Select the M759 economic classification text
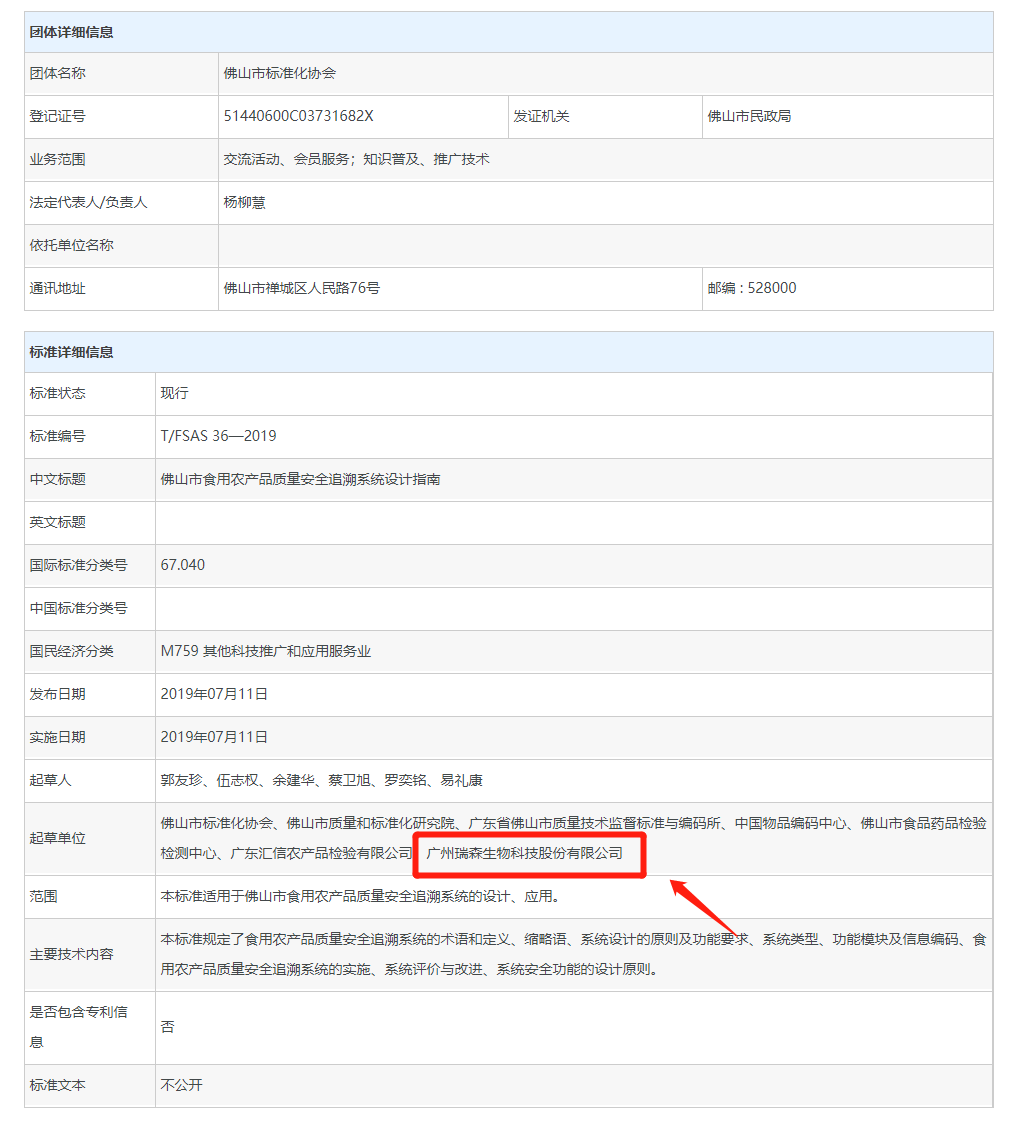The height and width of the screenshot is (1126, 1017). [x=266, y=651]
